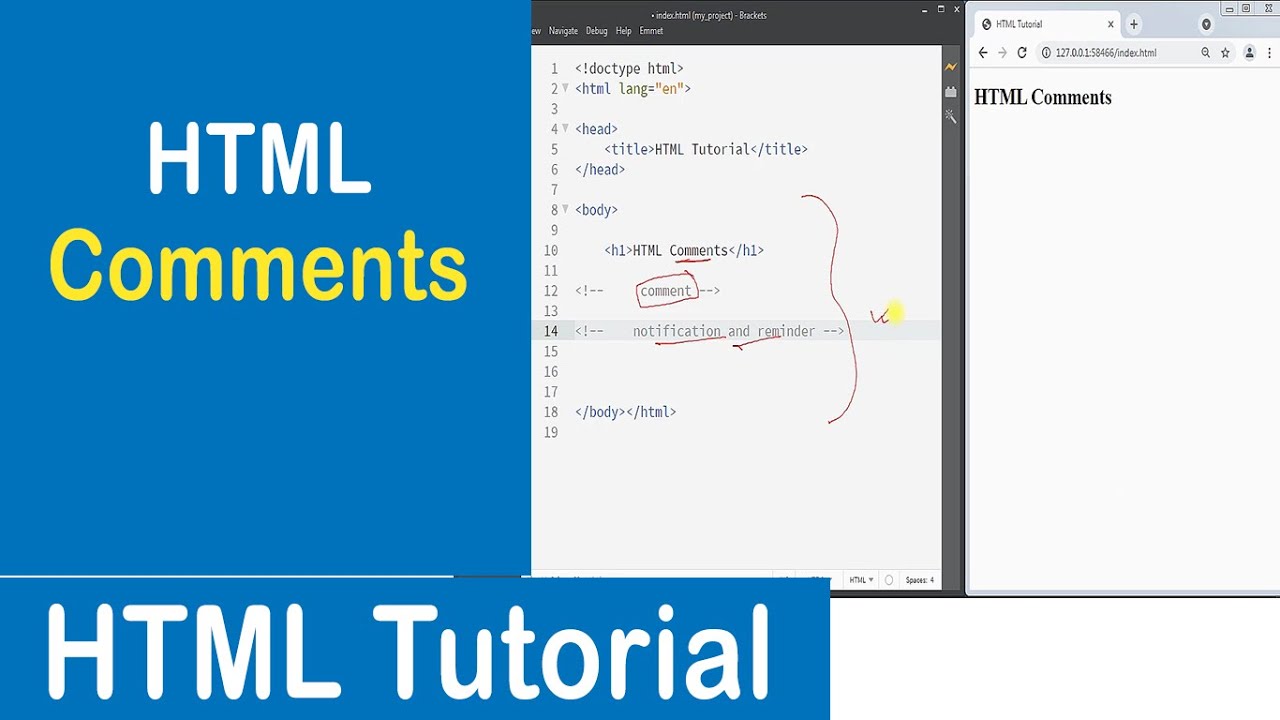This screenshot has width=1280, height=720.
Task: Bookmark the page with the star icon
Action: tap(1226, 53)
